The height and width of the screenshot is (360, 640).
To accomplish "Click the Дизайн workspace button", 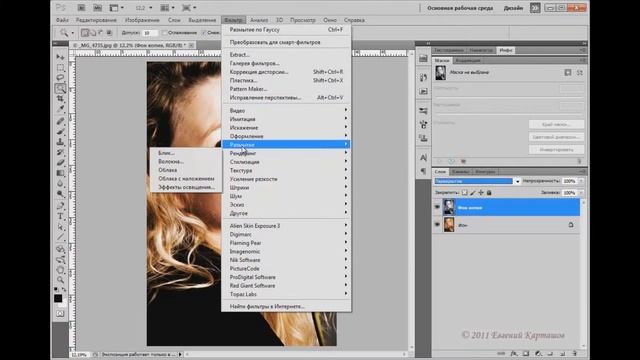I will coord(513,8).
